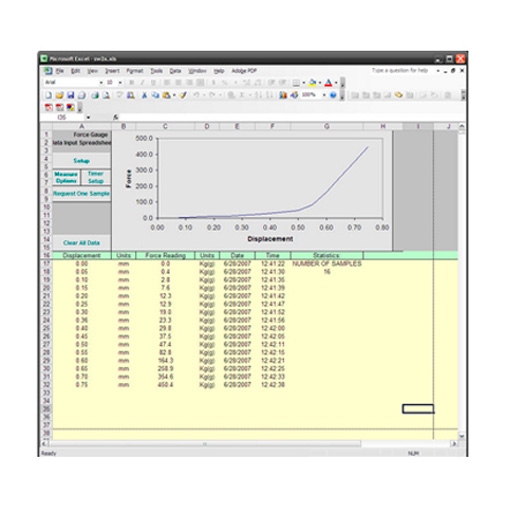Click time cell 12:42:38
Viewport: 510px width, 510px height.
tap(273, 385)
